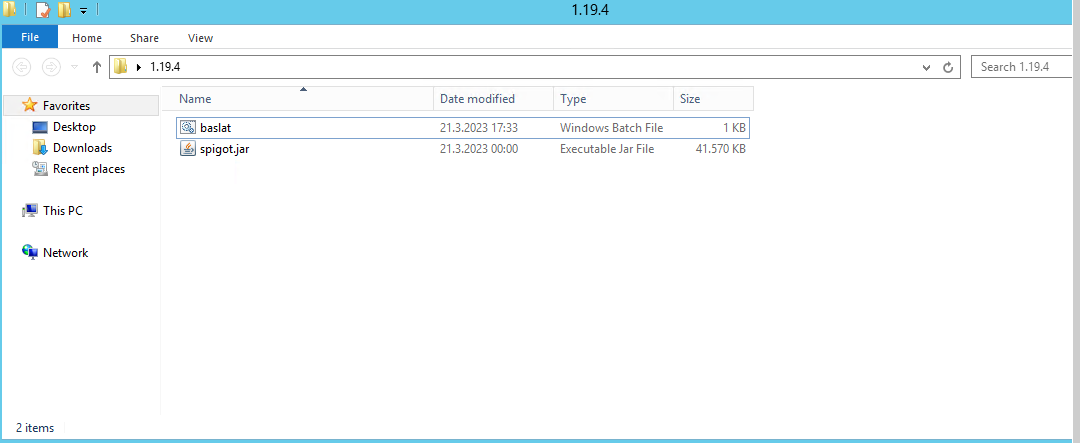The width and height of the screenshot is (1080, 443).
Task: Click Properties icon in quick access toolbar
Action: pyautogui.click(x=42, y=10)
